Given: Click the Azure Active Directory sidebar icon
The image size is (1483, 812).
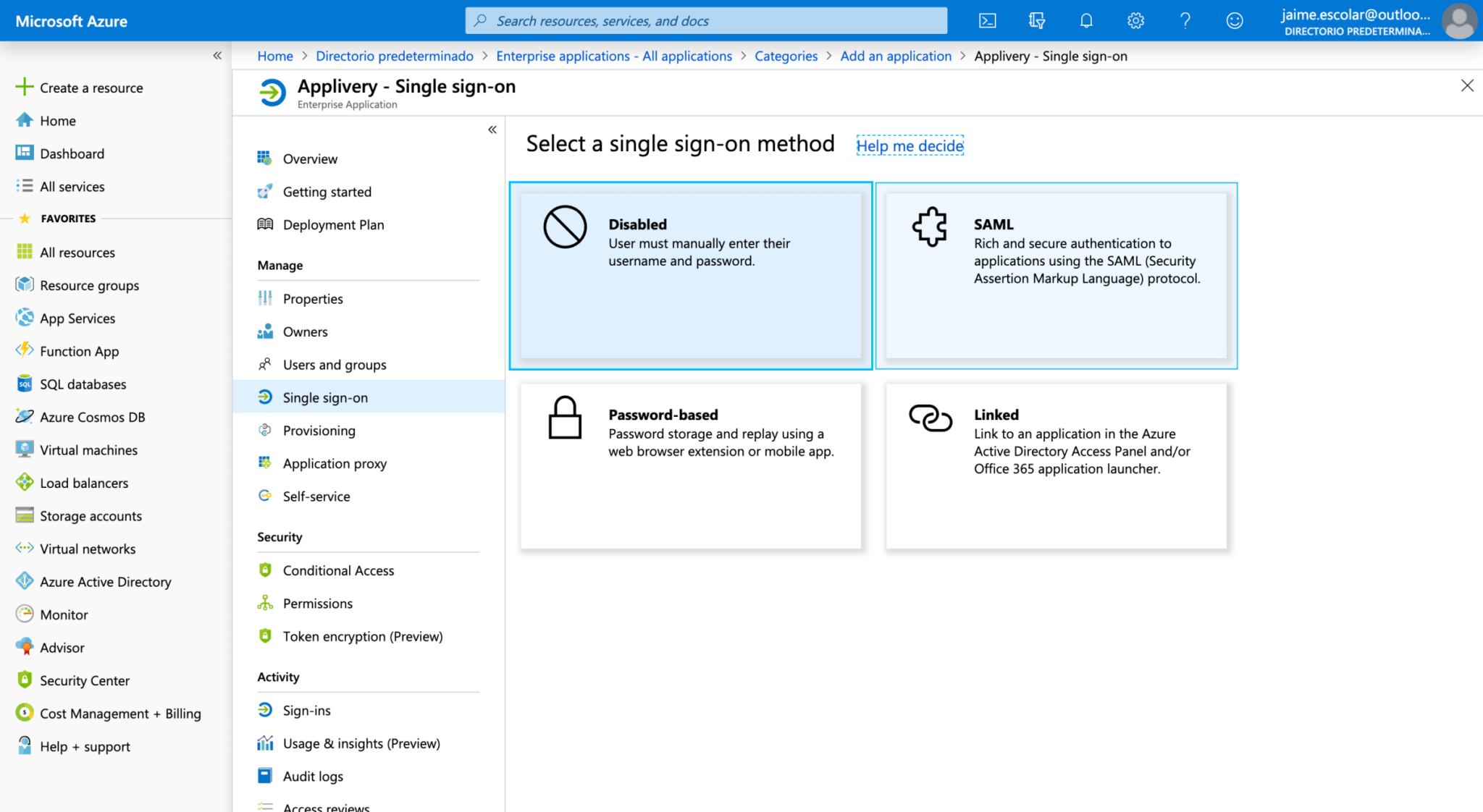Looking at the screenshot, I should pyautogui.click(x=25, y=580).
